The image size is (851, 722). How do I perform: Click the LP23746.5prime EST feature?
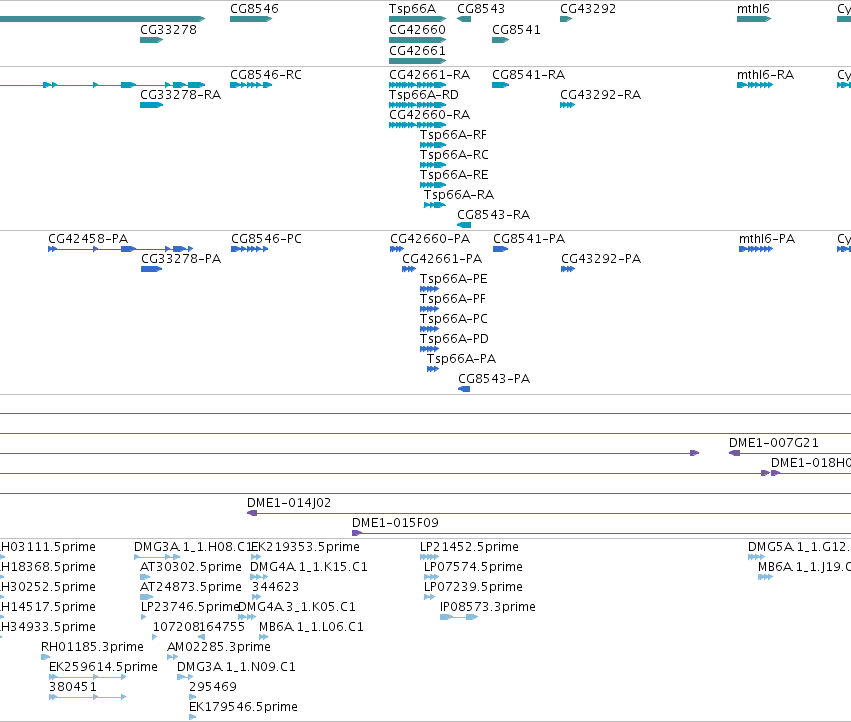point(143,617)
